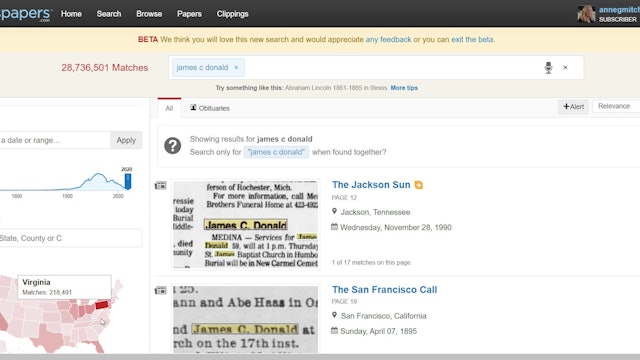Click the location pin for Jackson, Tennessee
This screenshot has width=640, height=360.
(334, 211)
